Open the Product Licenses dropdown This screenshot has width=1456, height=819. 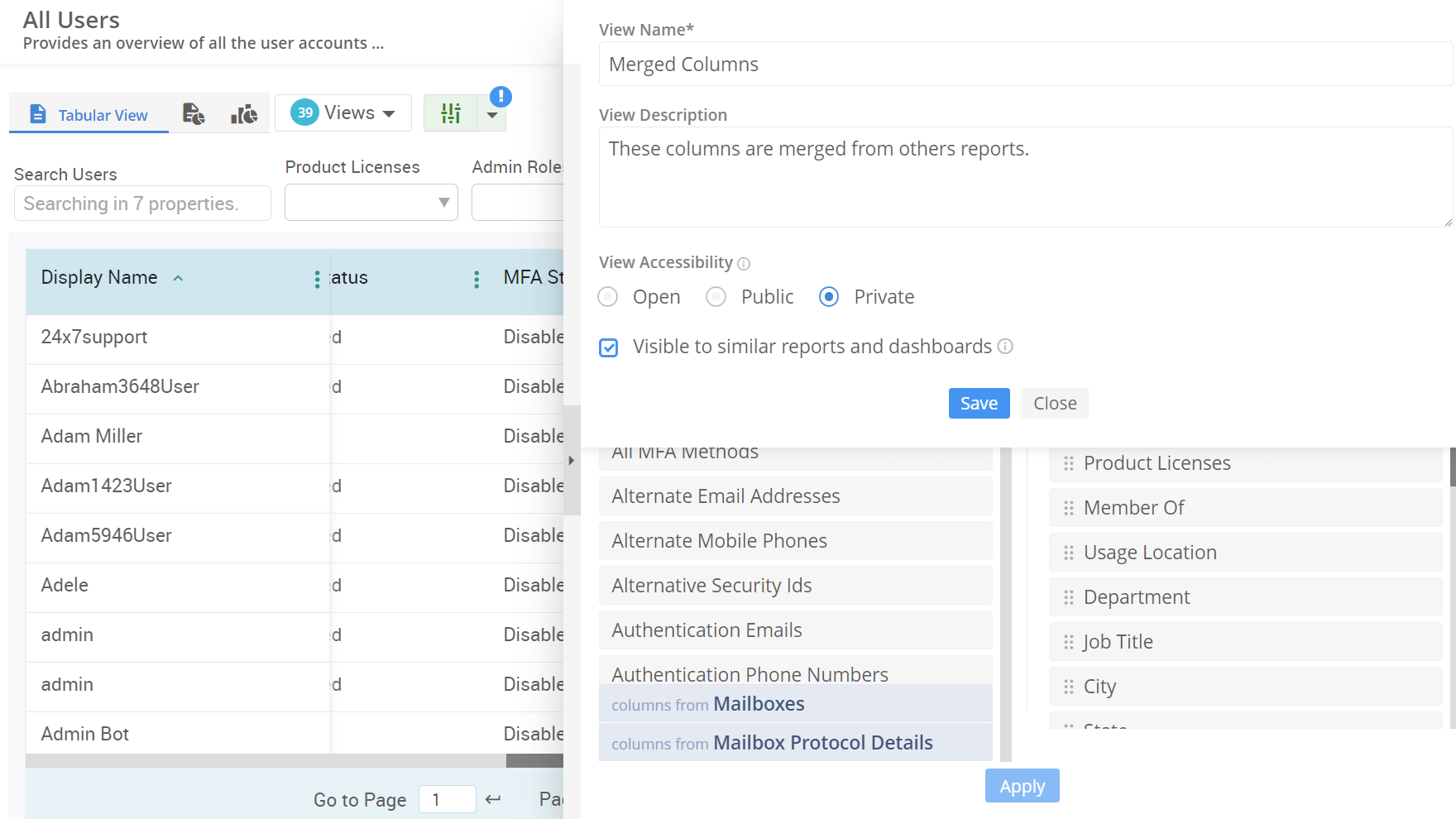(371, 202)
